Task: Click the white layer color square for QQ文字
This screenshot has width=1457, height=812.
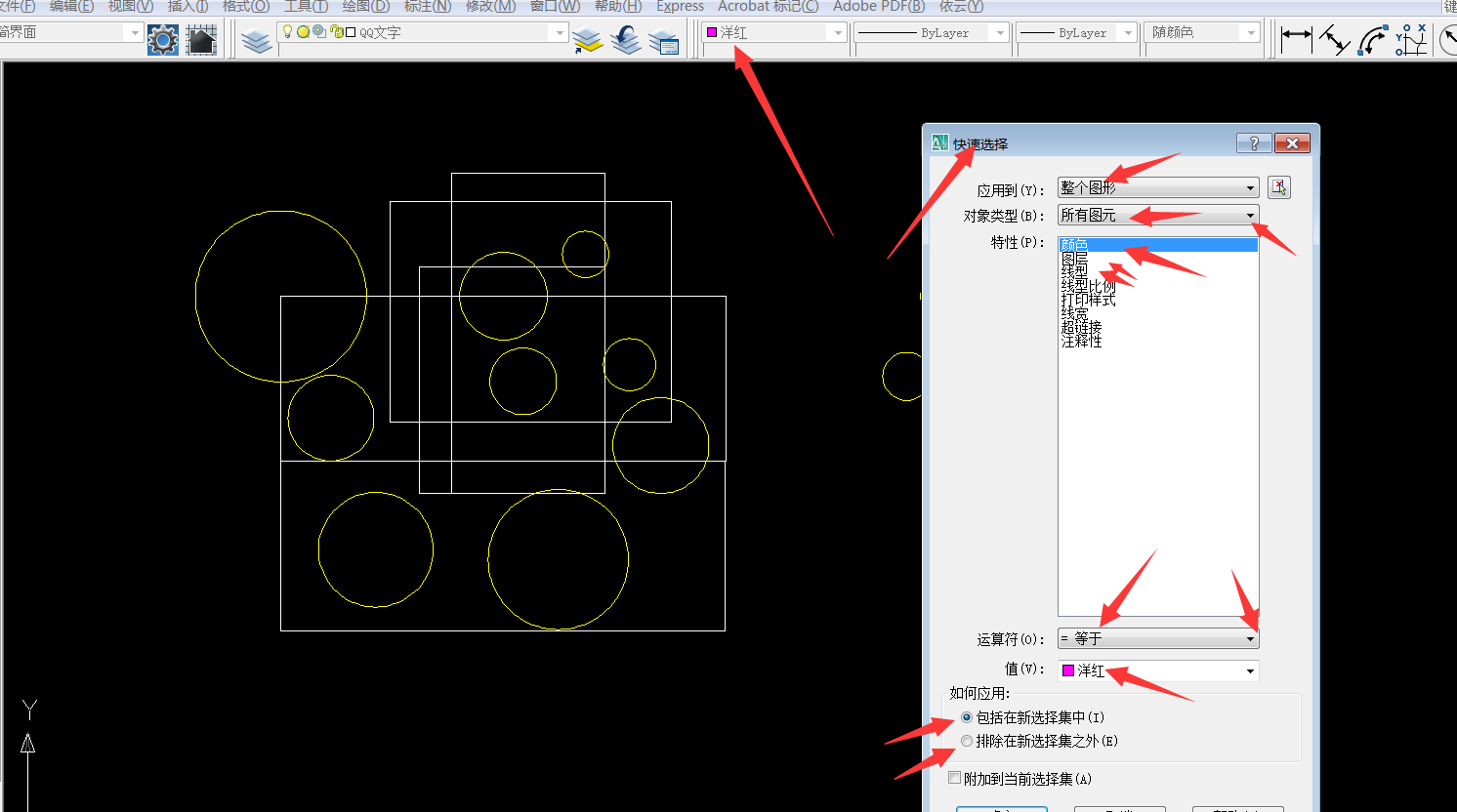Action: (x=351, y=32)
